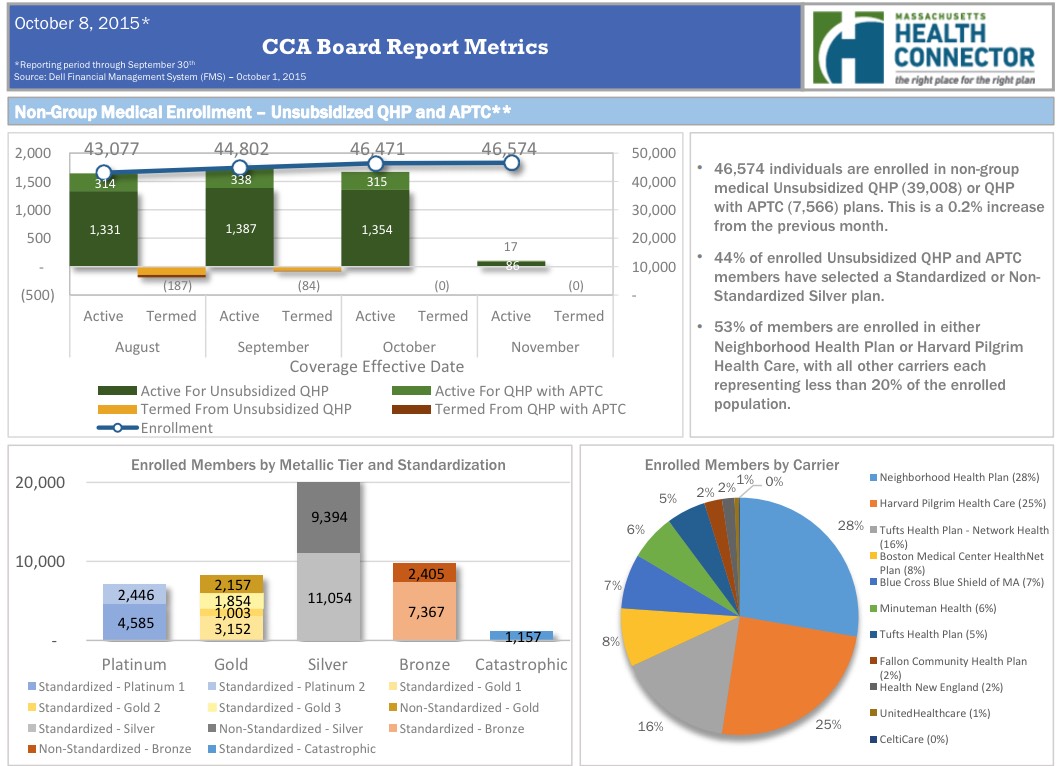The image size is (1057, 766).
Task: Click the gray Tufts Network Health pie slice
Action: [670, 680]
